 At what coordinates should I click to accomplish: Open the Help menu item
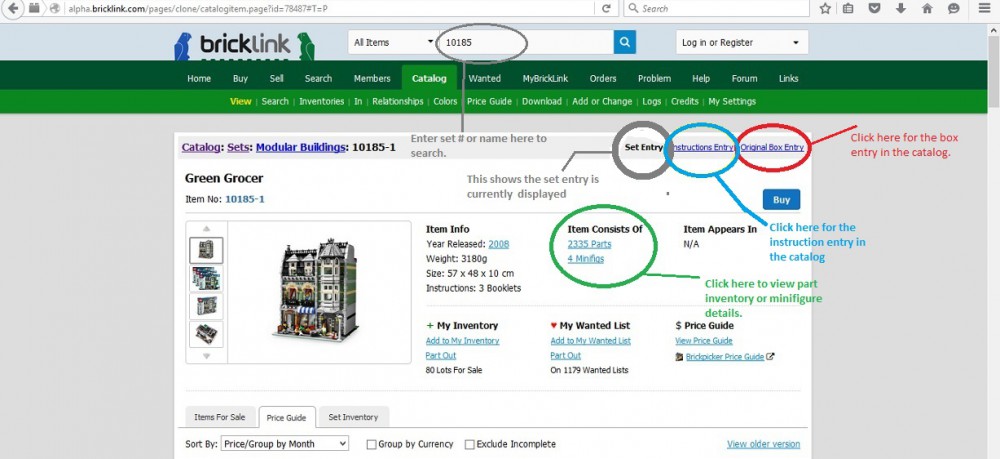[701, 78]
